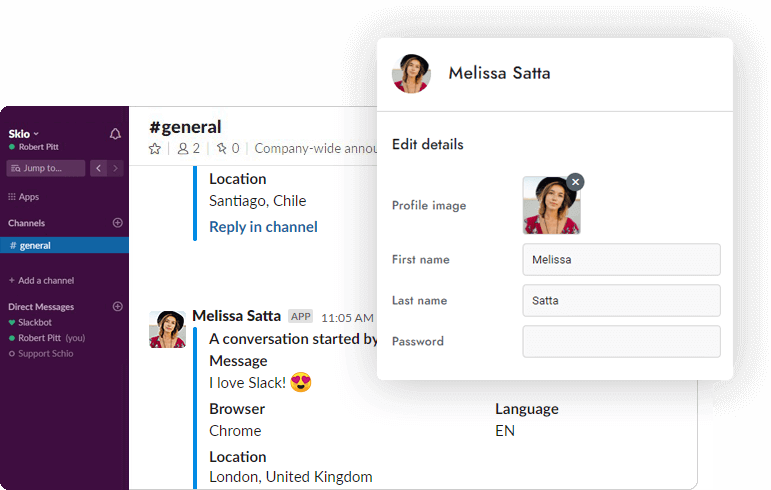The image size is (771, 490).
Task: Click the plus icon next to Channels
Action: coord(117,223)
